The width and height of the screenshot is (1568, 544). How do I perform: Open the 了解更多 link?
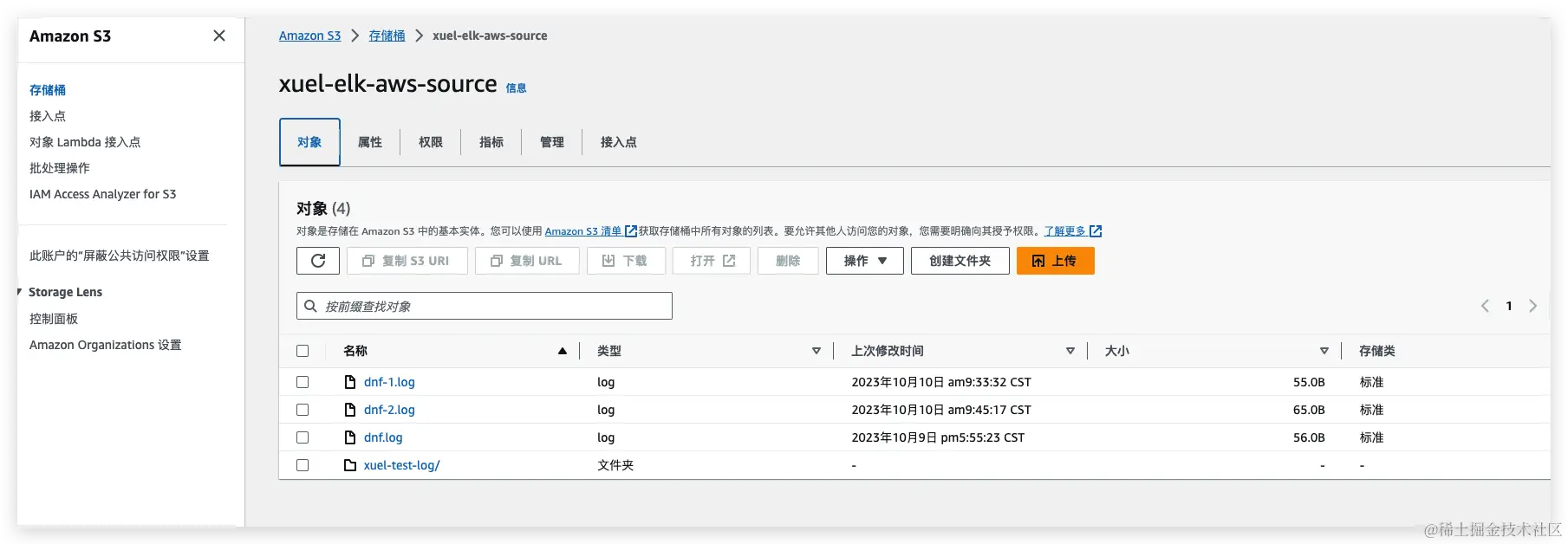point(1065,231)
